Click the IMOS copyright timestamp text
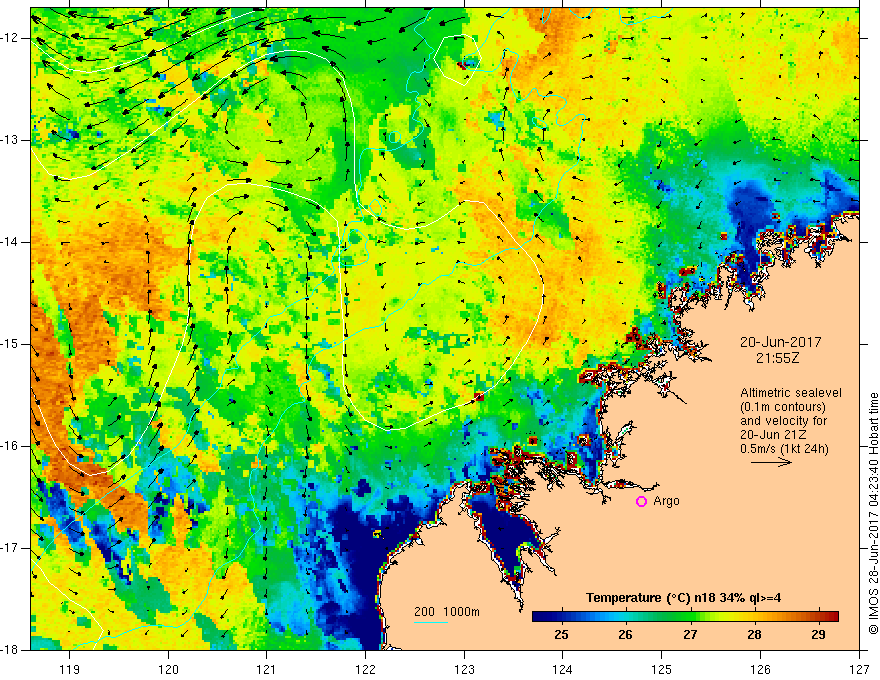880x680 pixels. click(873, 513)
